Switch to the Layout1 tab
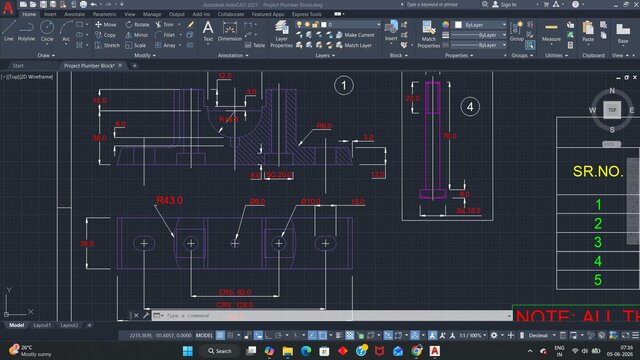This screenshot has height=360, width=640. pos(42,325)
